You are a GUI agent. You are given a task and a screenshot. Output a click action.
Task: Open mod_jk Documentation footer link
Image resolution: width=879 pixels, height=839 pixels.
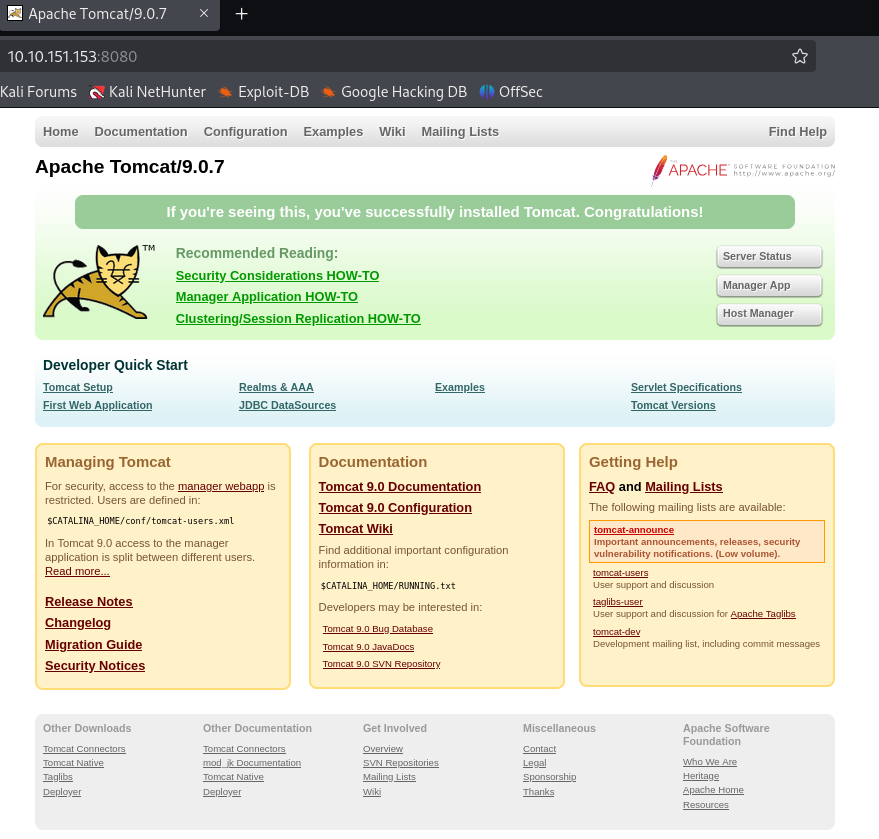tap(252, 763)
